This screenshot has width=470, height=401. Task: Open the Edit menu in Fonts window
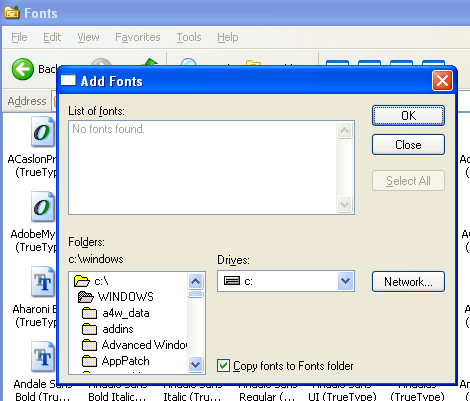[52, 37]
